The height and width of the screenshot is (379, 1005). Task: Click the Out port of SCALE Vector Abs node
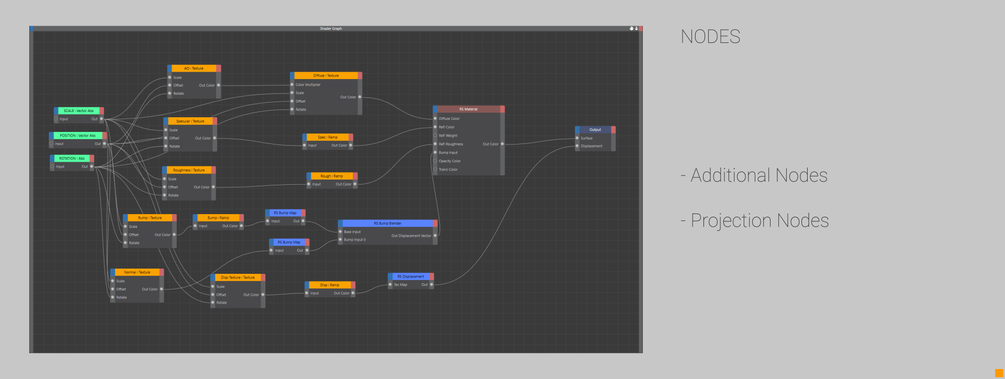point(101,119)
